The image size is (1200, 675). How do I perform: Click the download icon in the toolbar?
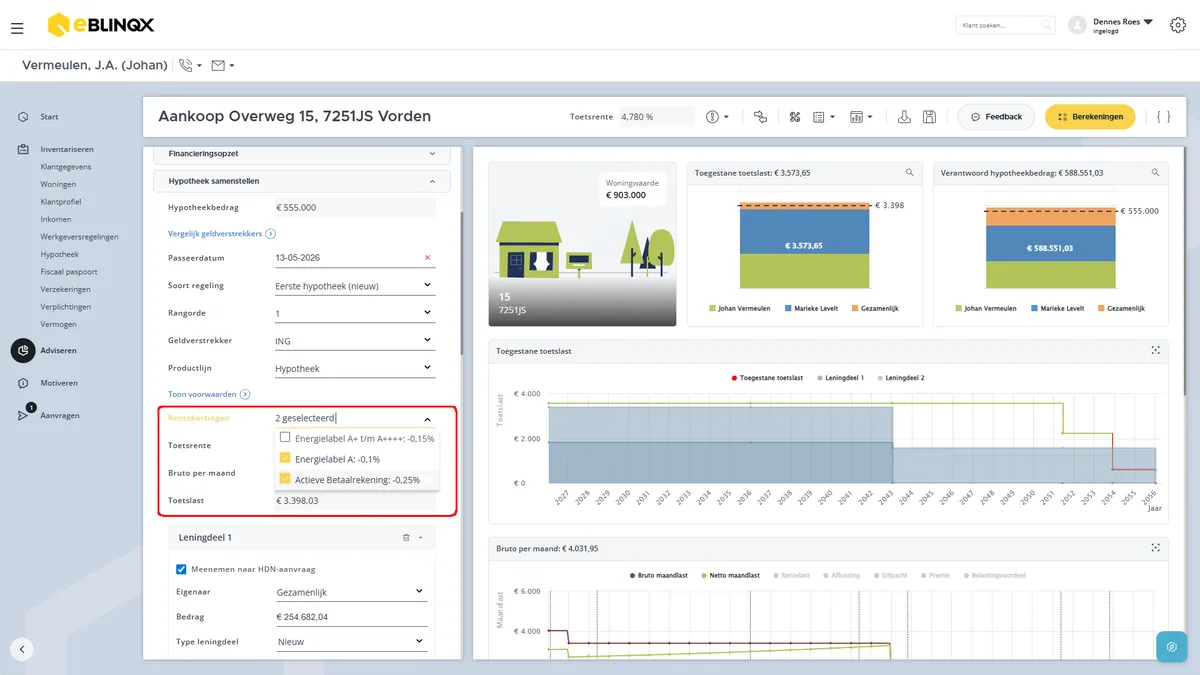pos(904,117)
